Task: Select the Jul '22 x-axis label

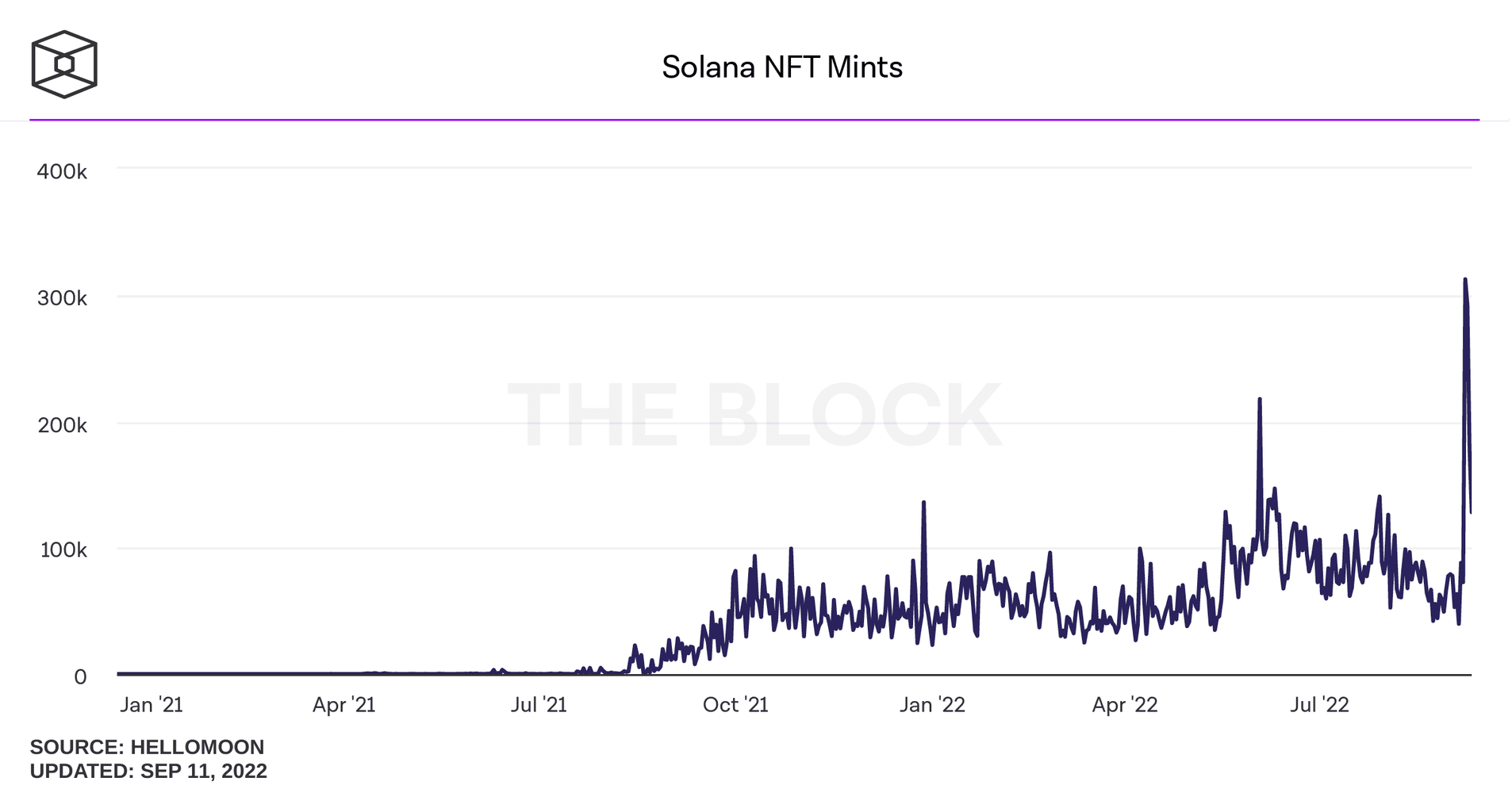Action: [1319, 705]
